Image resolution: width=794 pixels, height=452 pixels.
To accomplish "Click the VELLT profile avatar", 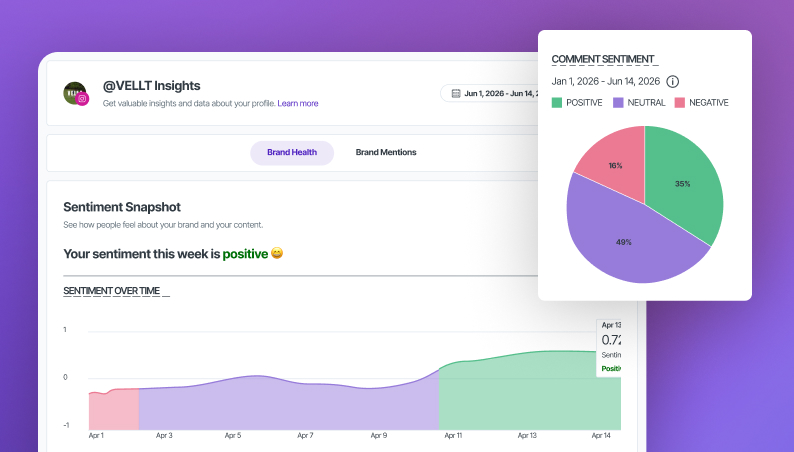I will coord(74,93).
